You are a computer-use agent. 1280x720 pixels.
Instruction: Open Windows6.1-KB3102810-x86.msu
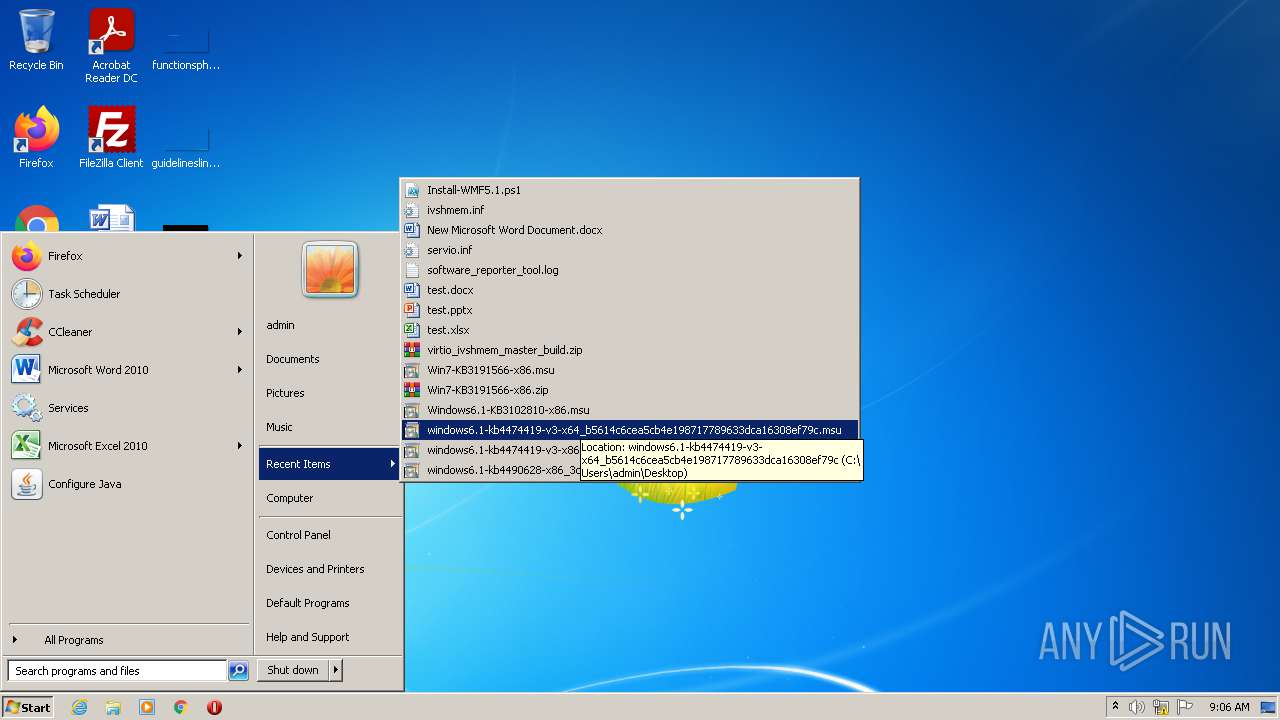pyautogui.click(x=629, y=410)
